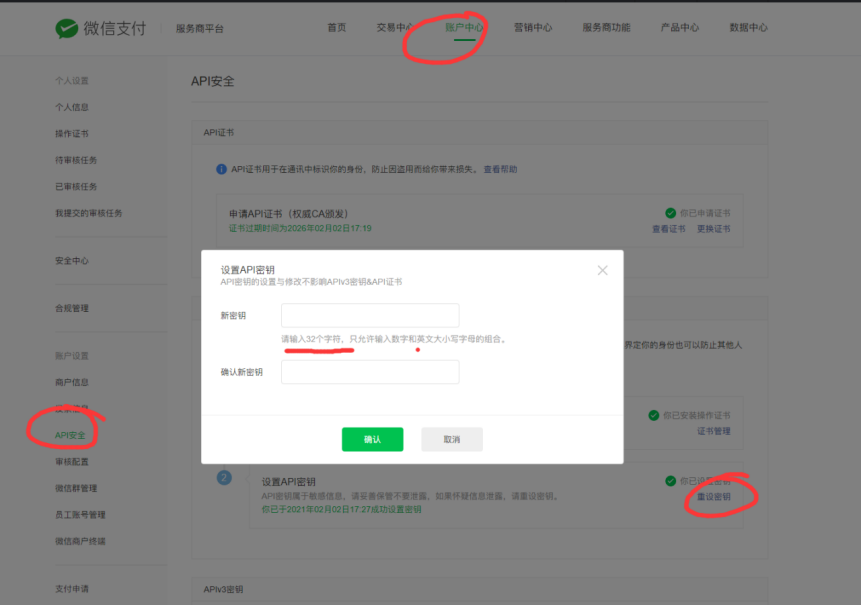Image resolution: width=861 pixels, height=605 pixels.
Task: Focus the 确认新密钥 input field
Action: click(x=370, y=372)
